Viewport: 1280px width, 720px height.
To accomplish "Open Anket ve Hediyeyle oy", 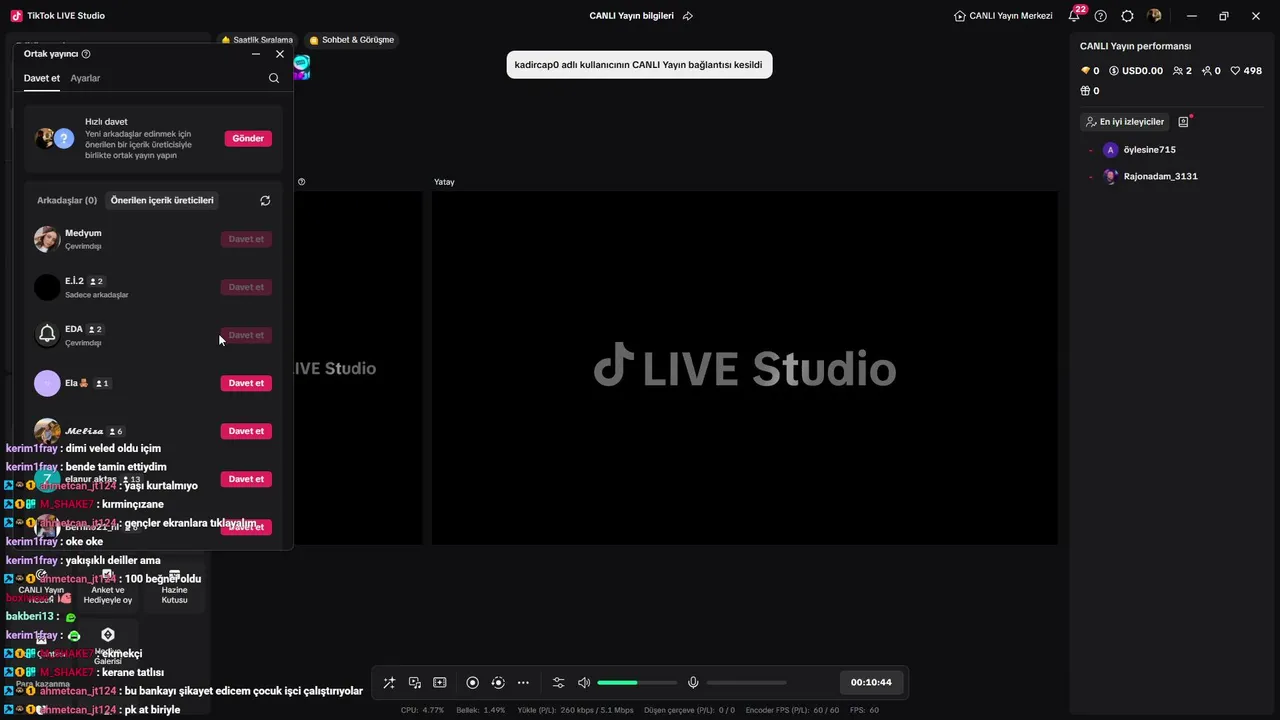I will [108, 588].
